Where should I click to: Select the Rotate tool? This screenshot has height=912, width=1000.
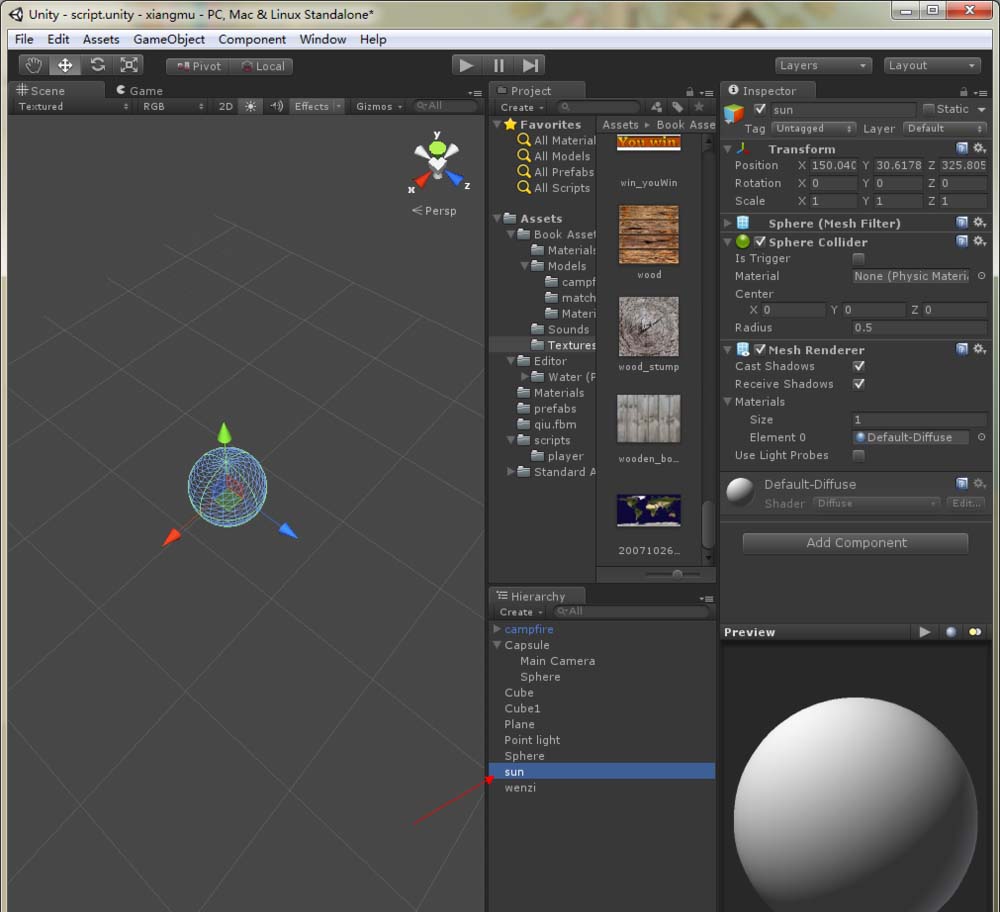tap(98, 65)
